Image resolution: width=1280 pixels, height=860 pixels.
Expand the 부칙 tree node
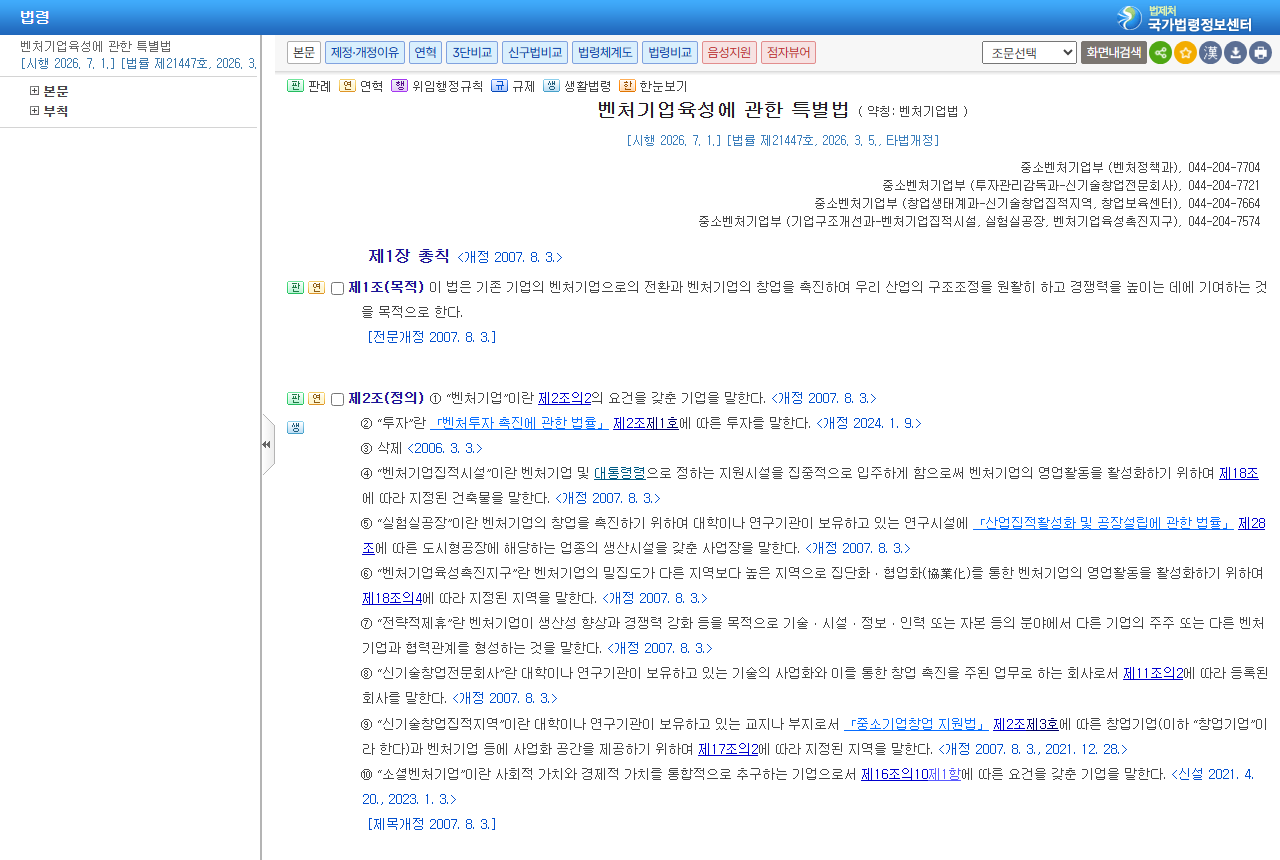point(35,111)
